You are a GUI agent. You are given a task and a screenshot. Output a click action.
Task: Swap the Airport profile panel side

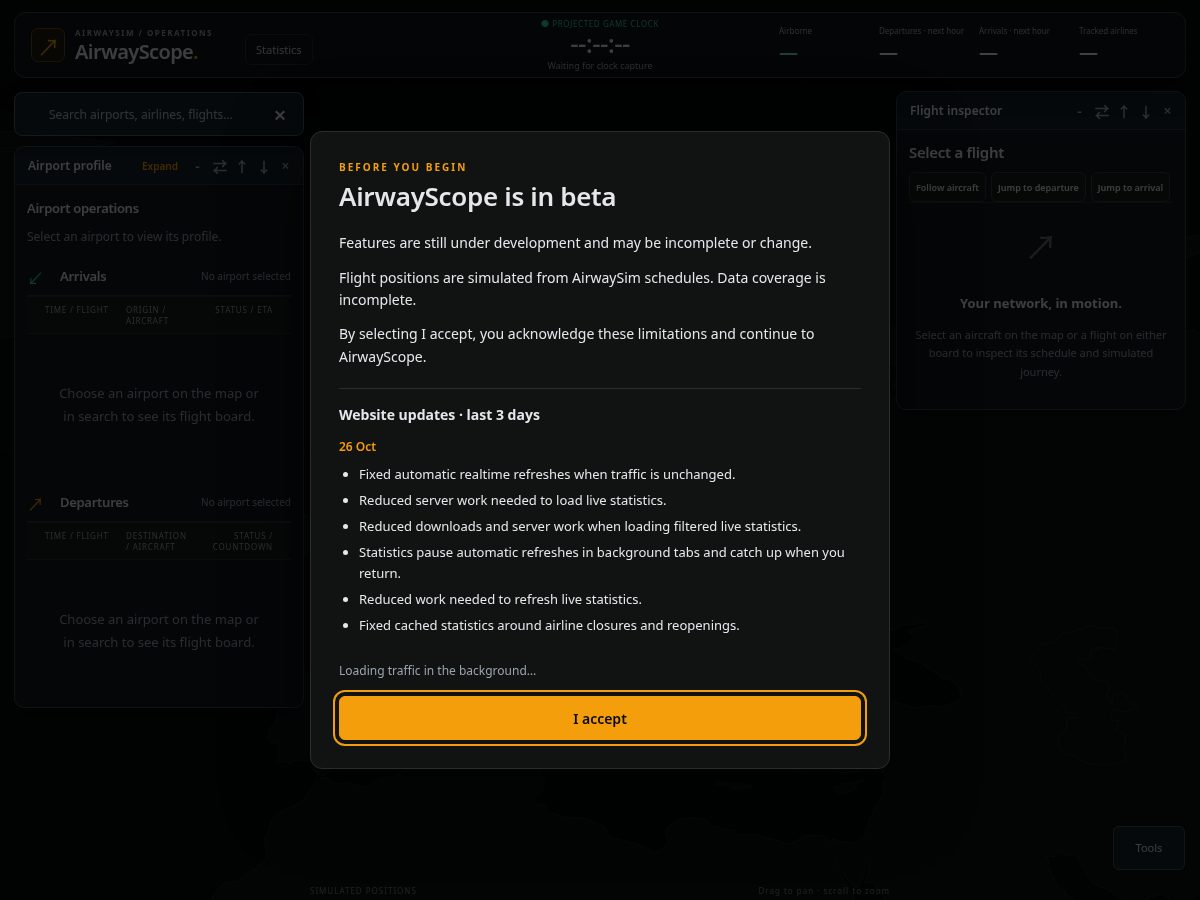coord(220,166)
